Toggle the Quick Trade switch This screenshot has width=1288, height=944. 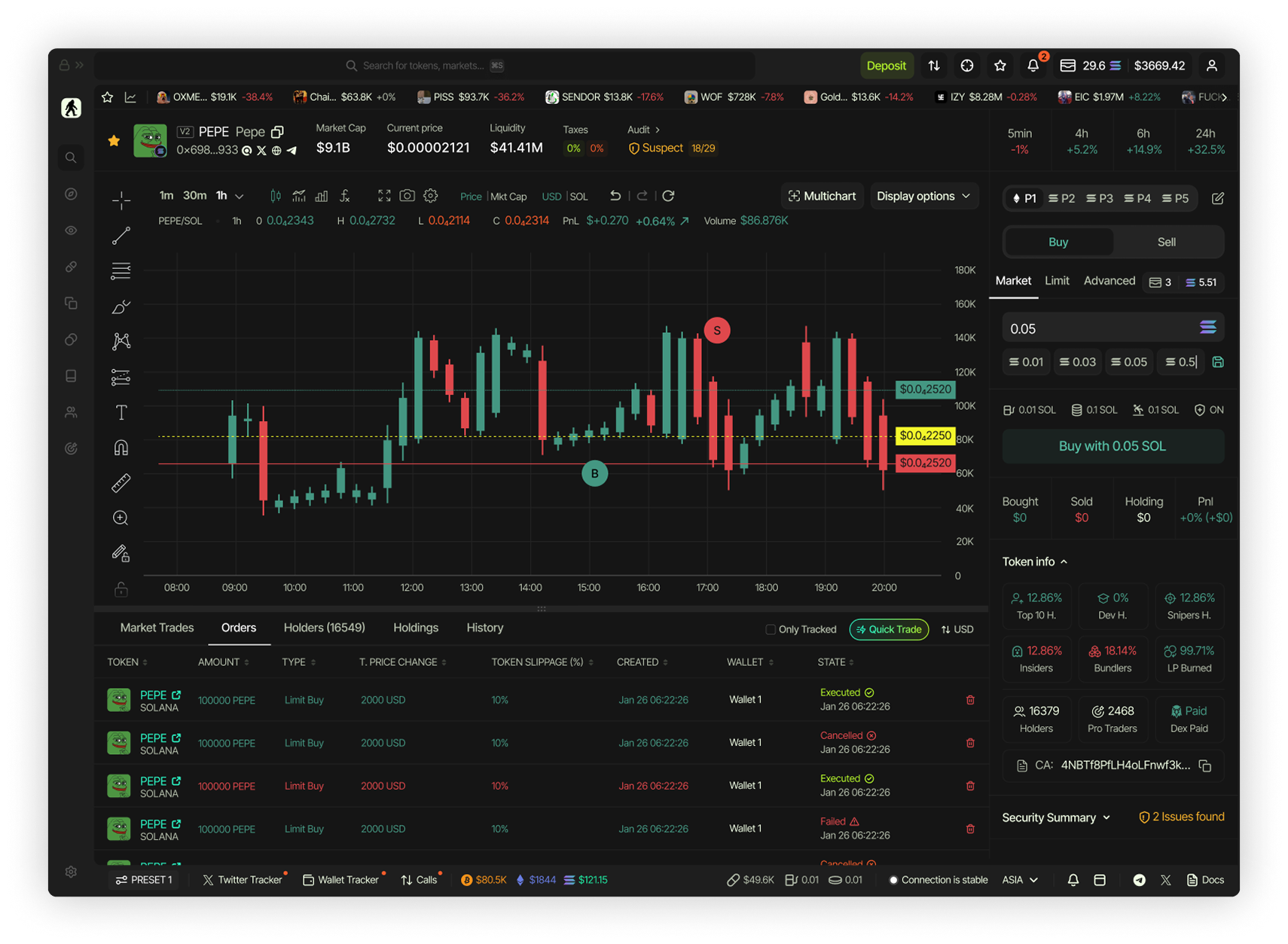(x=889, y=630)
